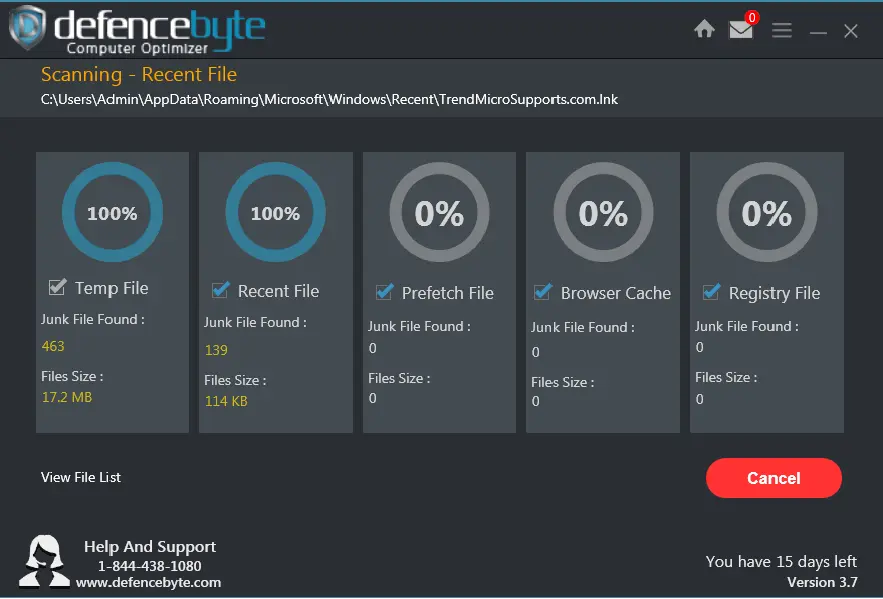
Task: Disable the Registry File checkbox
Action: point(711,292)
